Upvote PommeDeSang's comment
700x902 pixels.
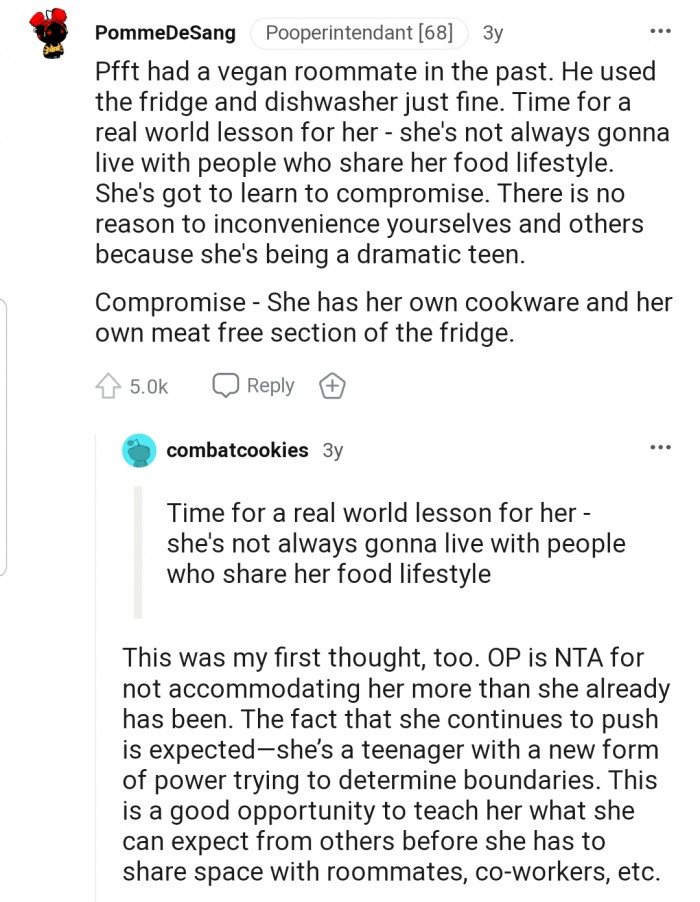coord(108,386)
